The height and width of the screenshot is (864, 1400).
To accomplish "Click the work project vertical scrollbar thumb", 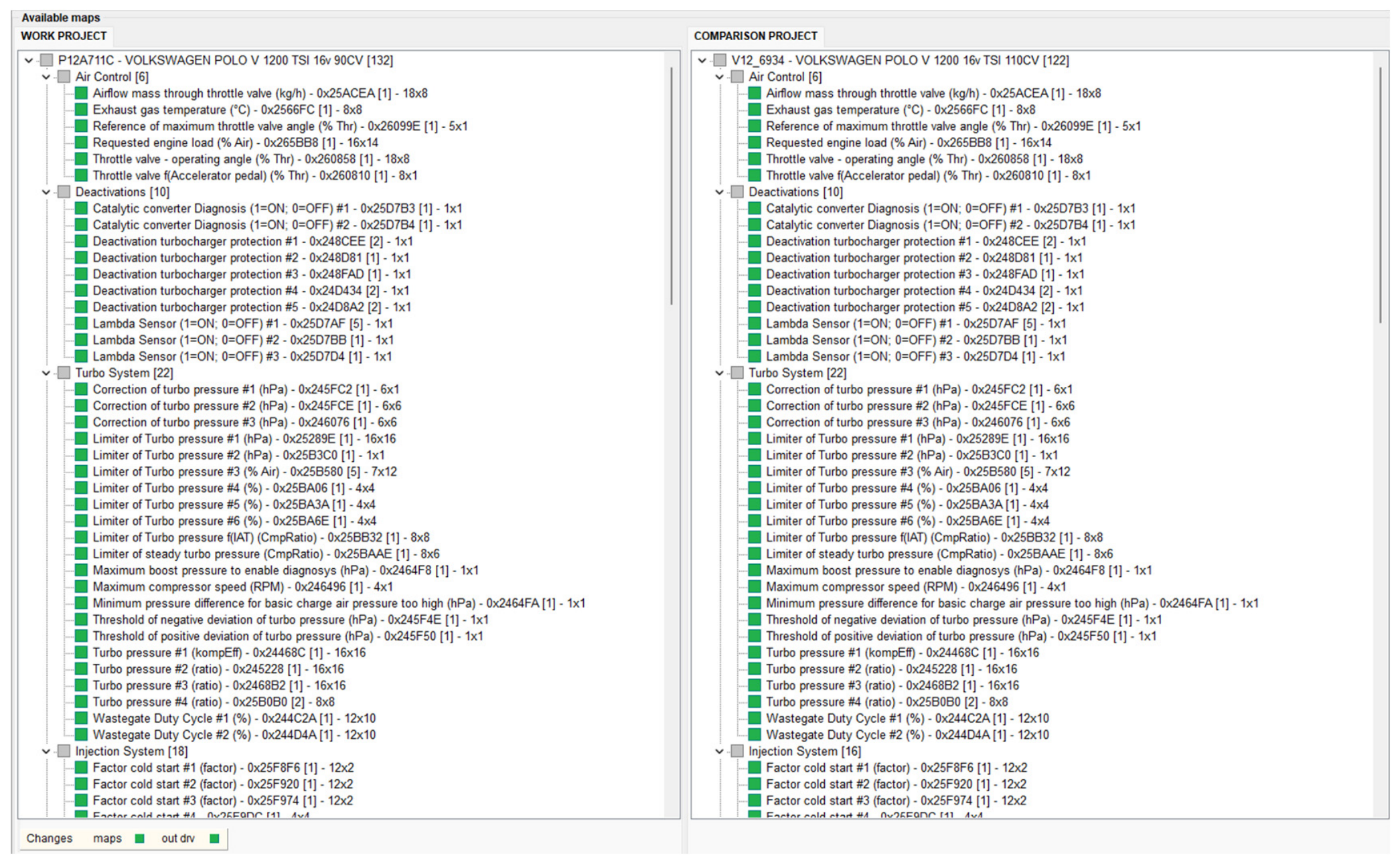I will point(672,186).
